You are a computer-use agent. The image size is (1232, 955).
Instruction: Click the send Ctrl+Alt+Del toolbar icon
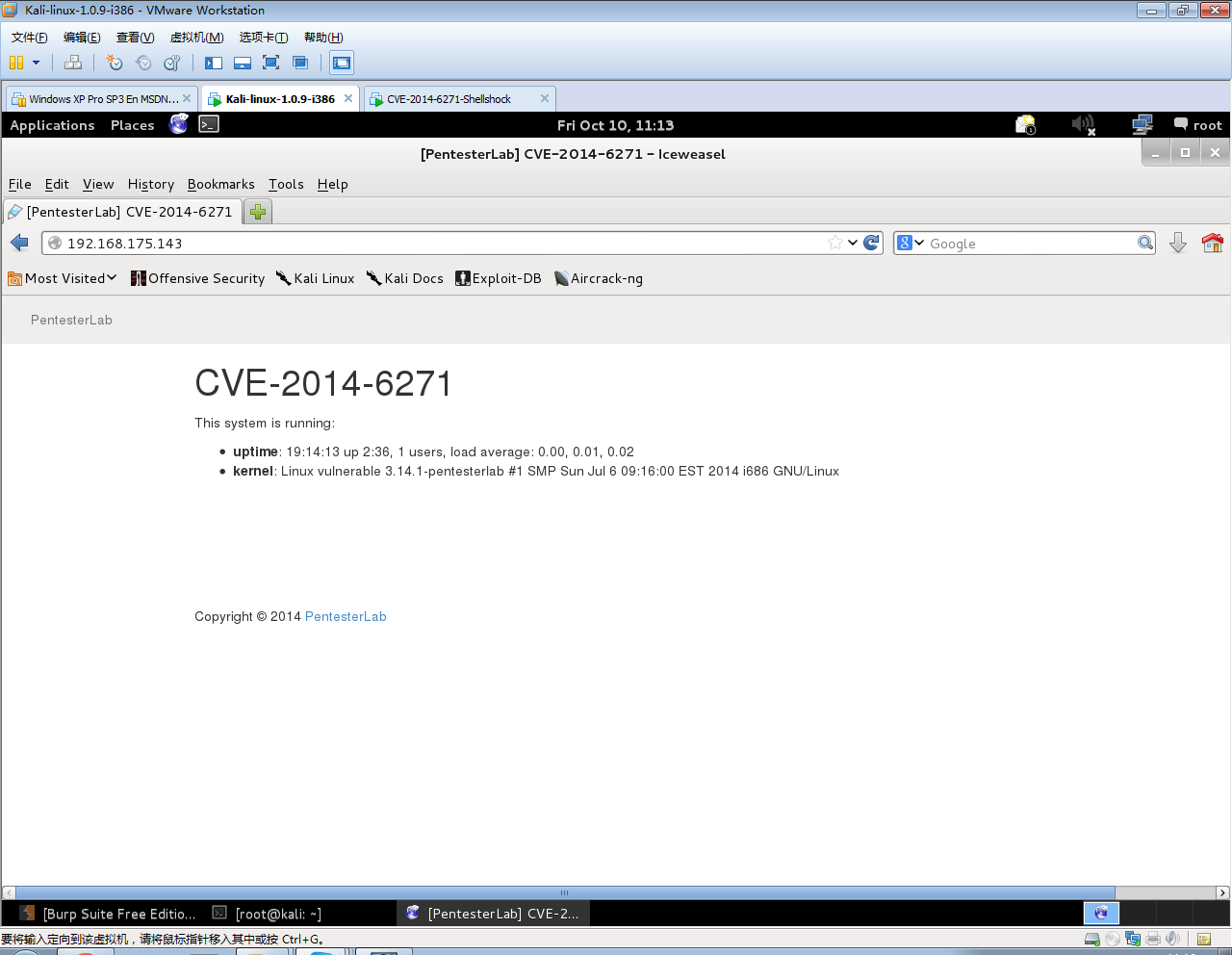point(73,63)
